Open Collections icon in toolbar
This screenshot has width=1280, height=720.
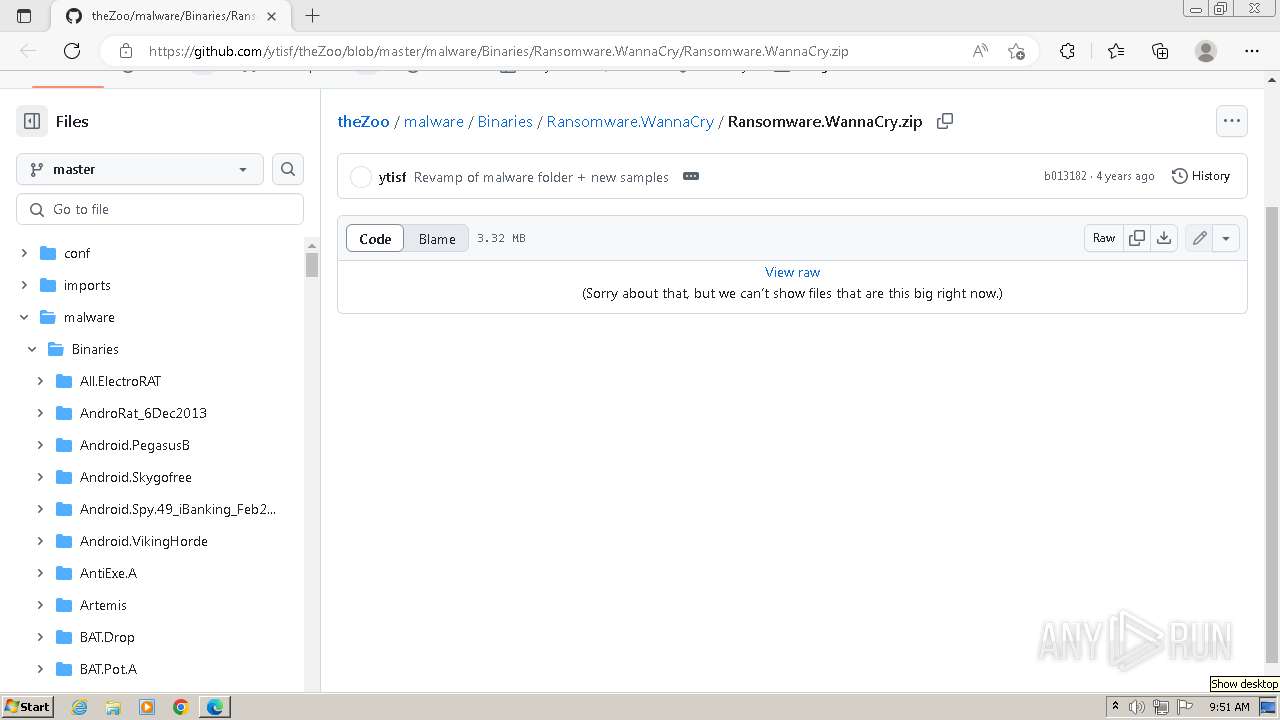tap(1160, 51)
